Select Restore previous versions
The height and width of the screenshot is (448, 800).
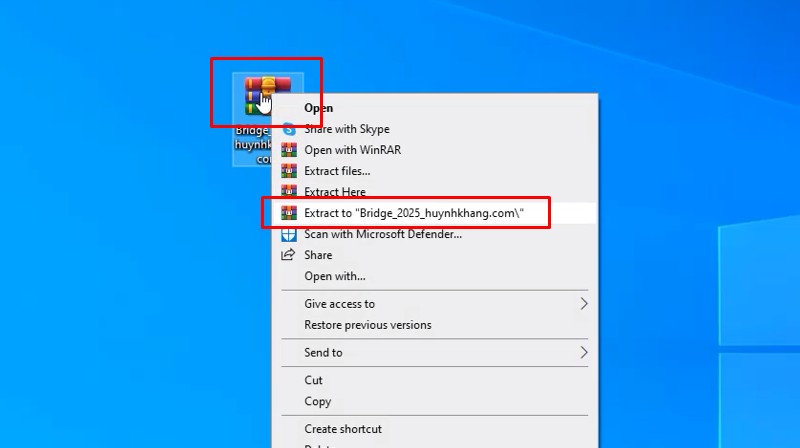[x=368, y=325]
